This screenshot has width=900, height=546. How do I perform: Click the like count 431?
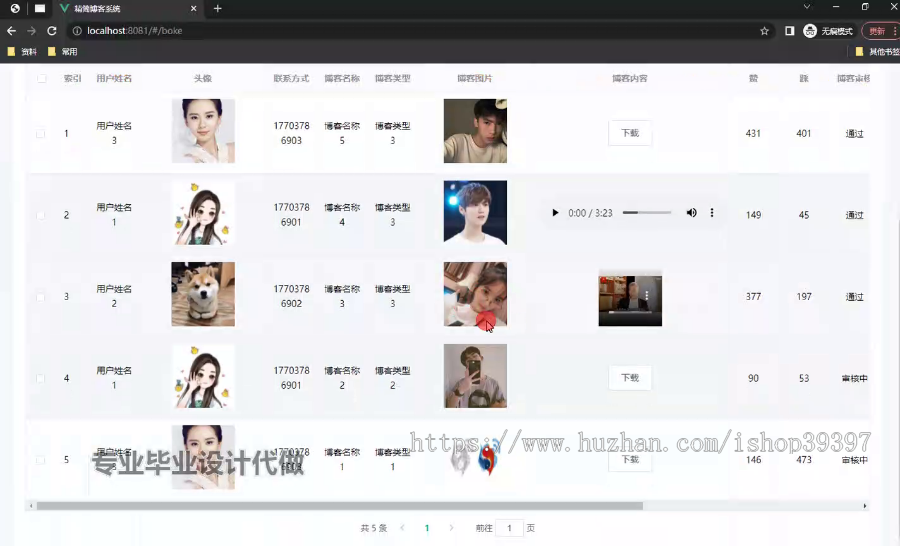tap(753, 133)
